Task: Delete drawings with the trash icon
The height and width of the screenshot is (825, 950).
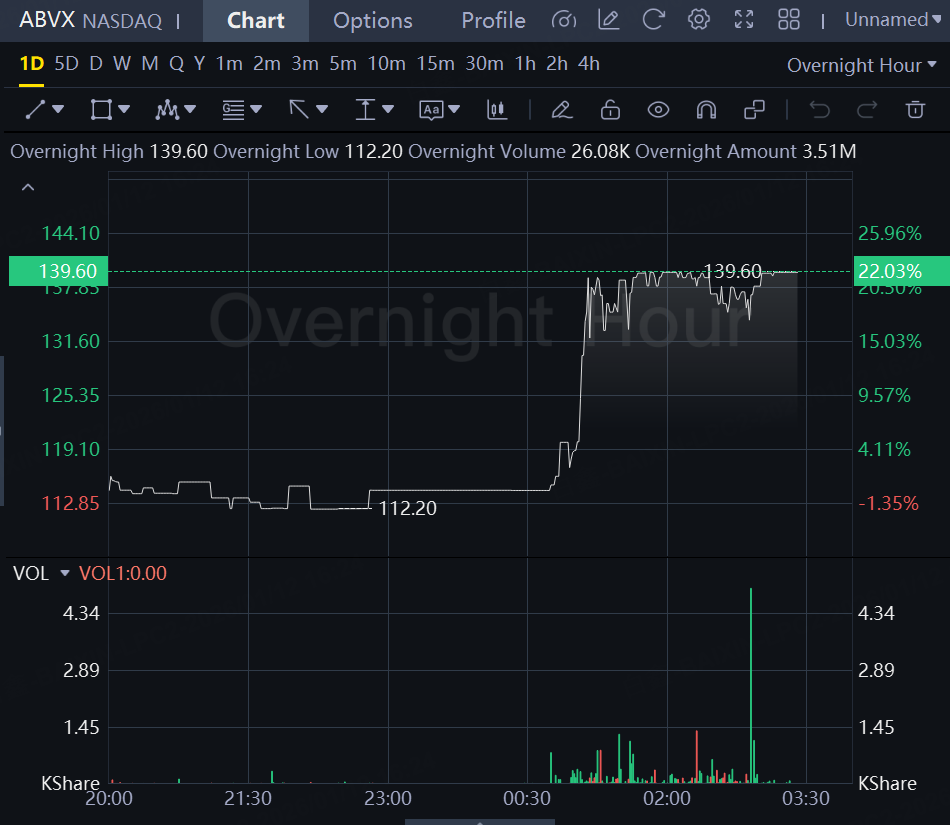Action: point(915,110)
